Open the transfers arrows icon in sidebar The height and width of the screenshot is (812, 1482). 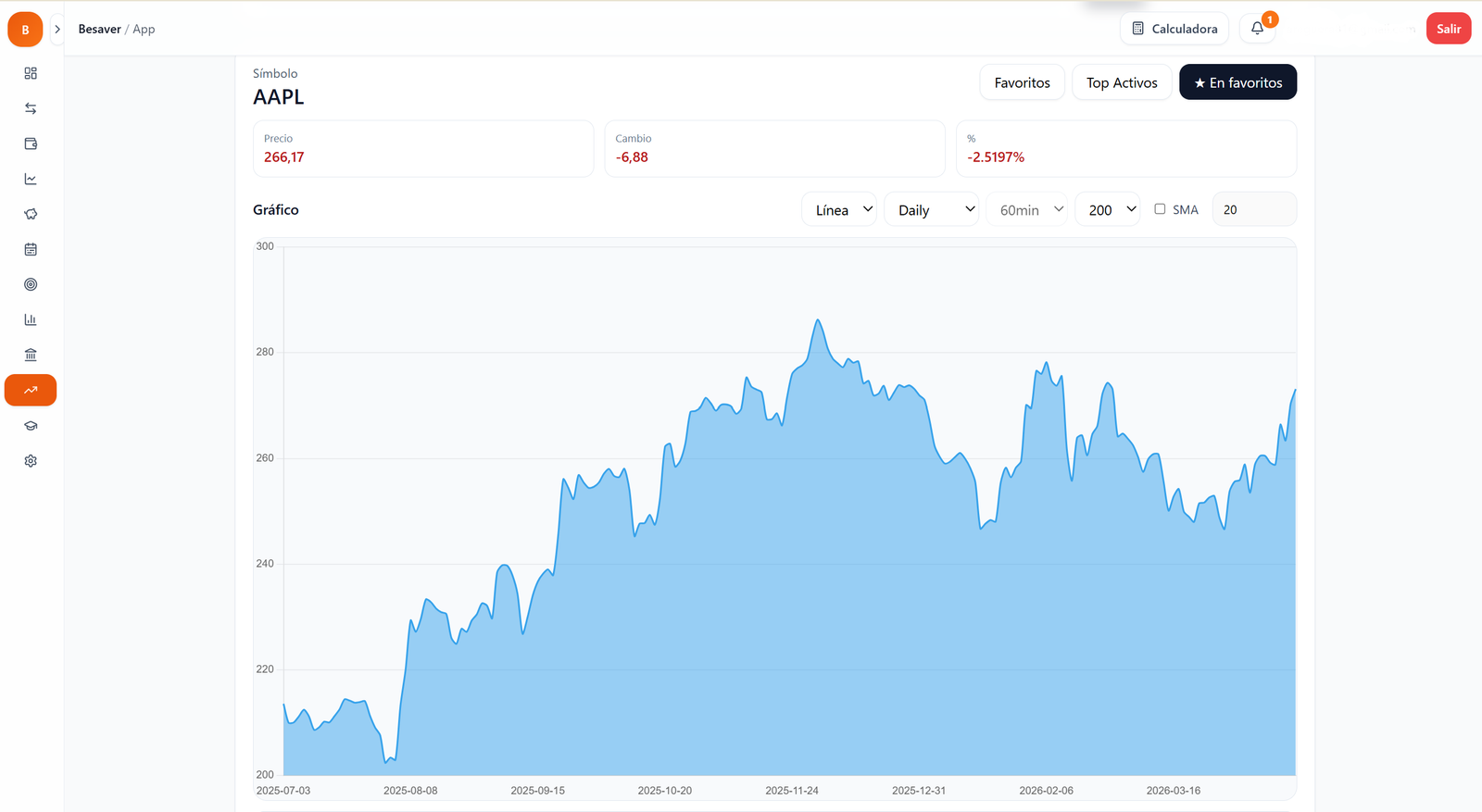(x=31, y=108)
